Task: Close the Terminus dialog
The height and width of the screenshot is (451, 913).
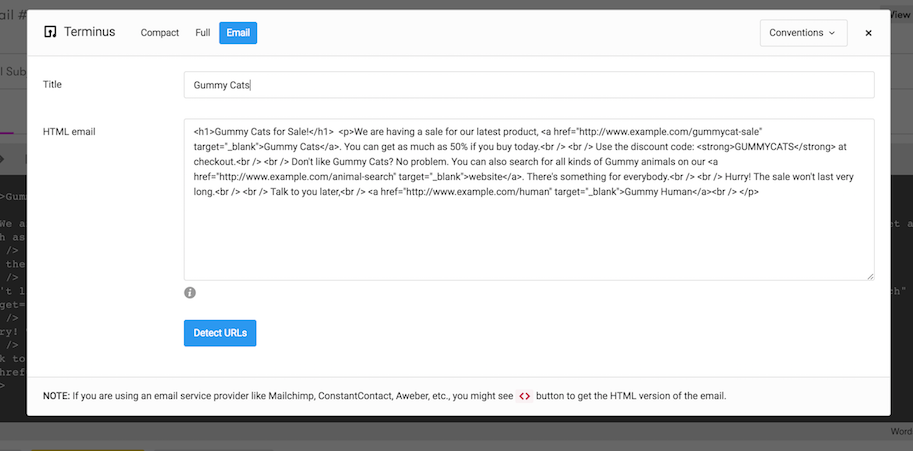Action: click(x=868, y=33)
